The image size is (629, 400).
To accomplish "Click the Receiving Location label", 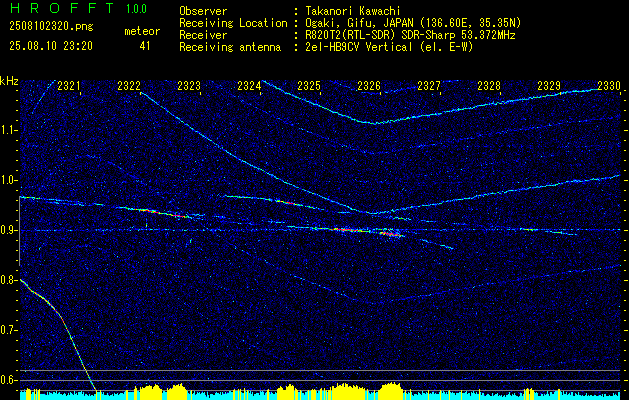I will coord(233,23).
